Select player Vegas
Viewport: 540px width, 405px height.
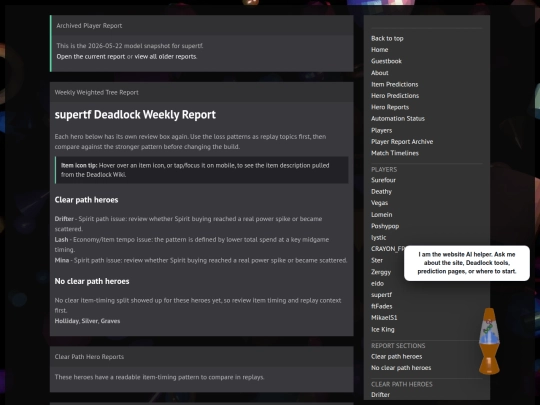(379, 203)
